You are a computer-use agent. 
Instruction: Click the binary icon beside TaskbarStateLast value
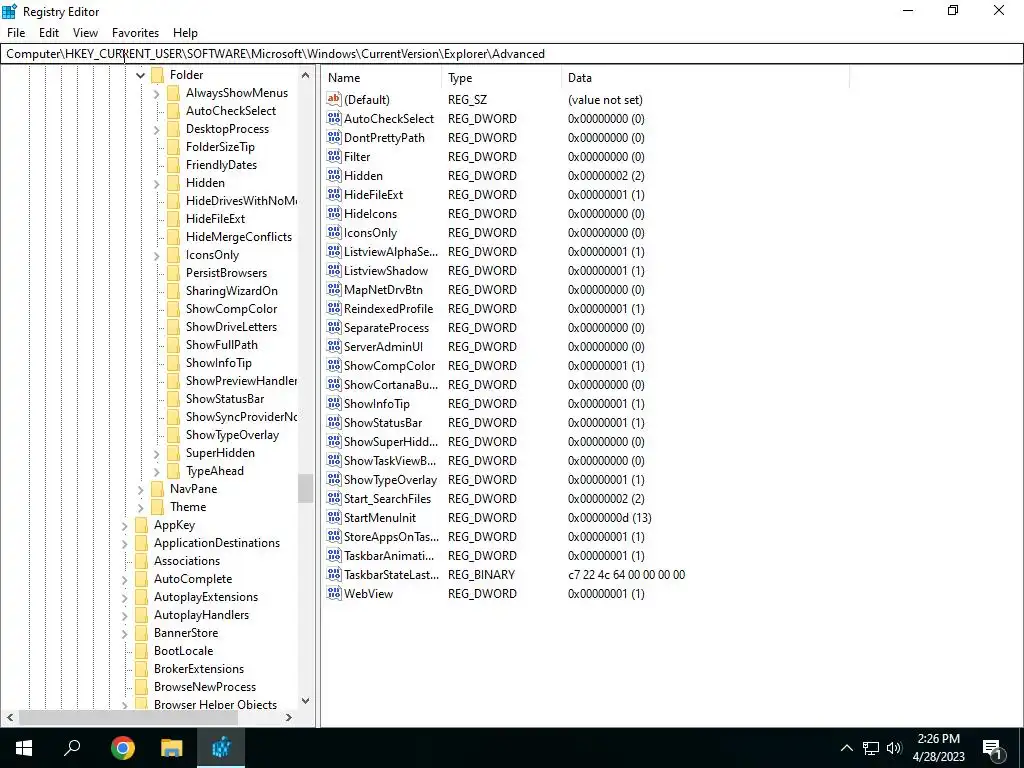pyautogui.click(x=334, y=574)
